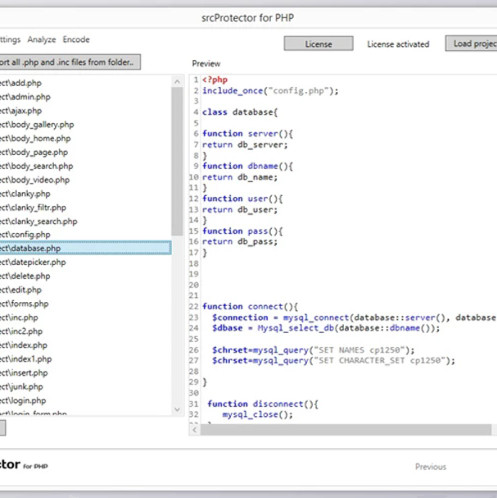Click the SET CHARACTER_SET cp1250 query line
The image size is (497, 498).
pyautogui.click(x=334, y=361)
